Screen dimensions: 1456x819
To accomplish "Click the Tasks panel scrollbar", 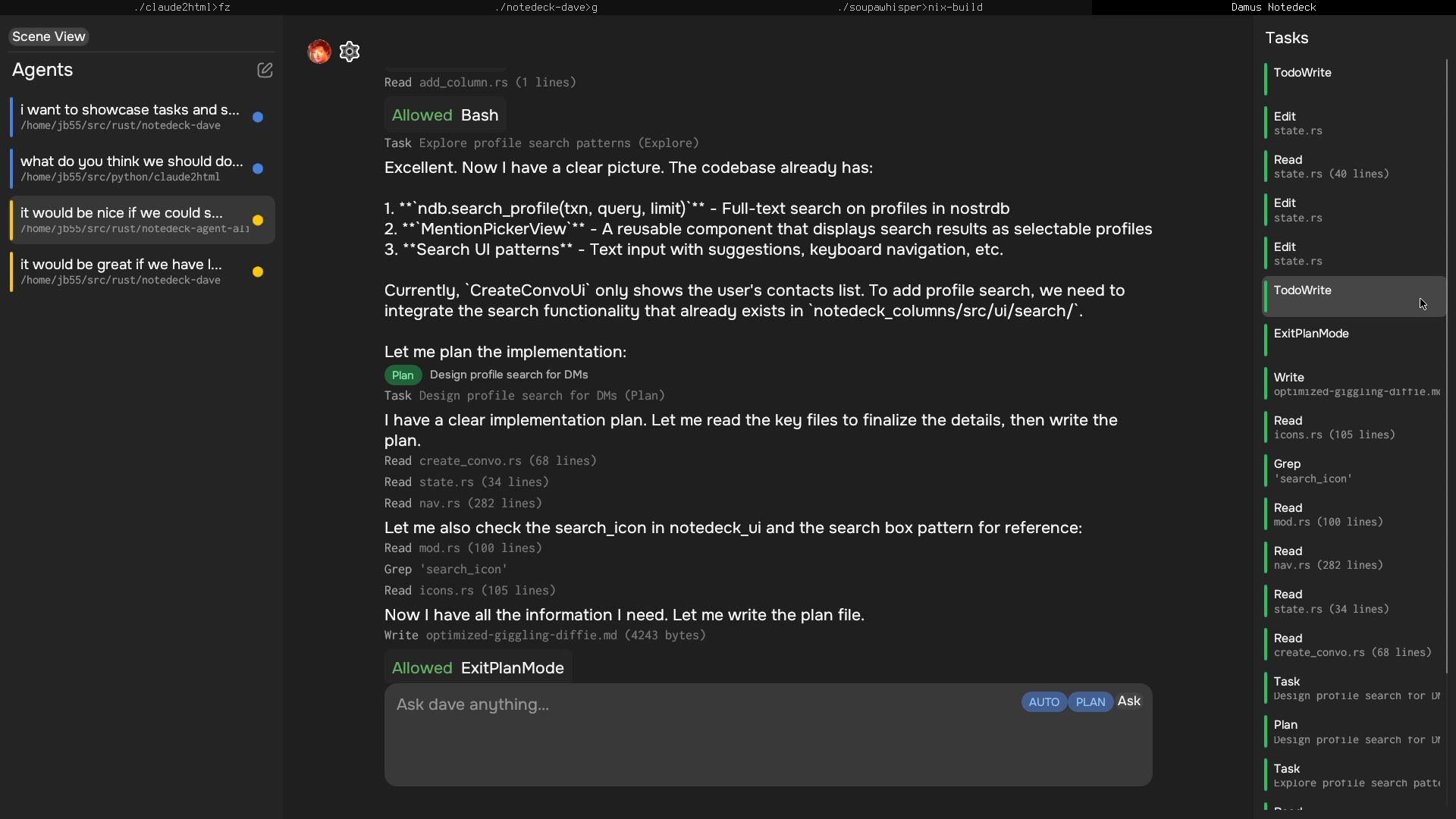I will coord(1447,364).
